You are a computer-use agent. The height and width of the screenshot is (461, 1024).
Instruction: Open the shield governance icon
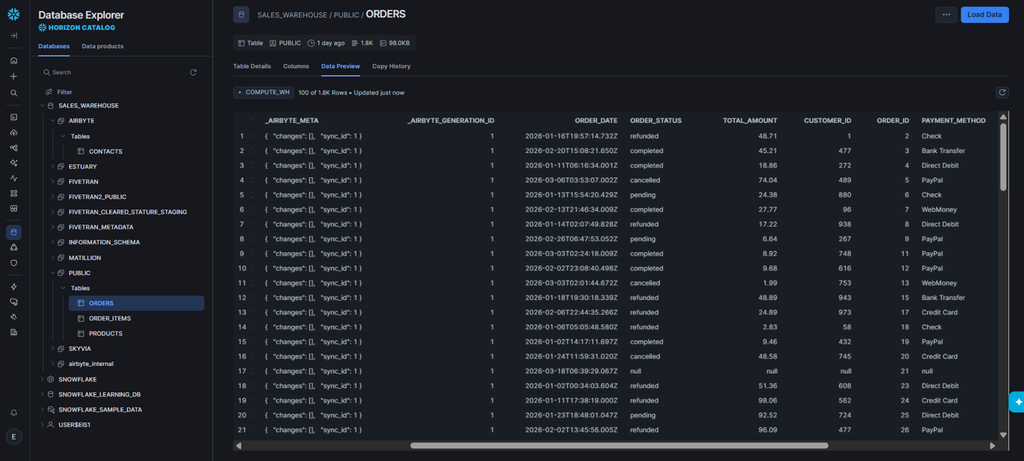tap(14, 262)
